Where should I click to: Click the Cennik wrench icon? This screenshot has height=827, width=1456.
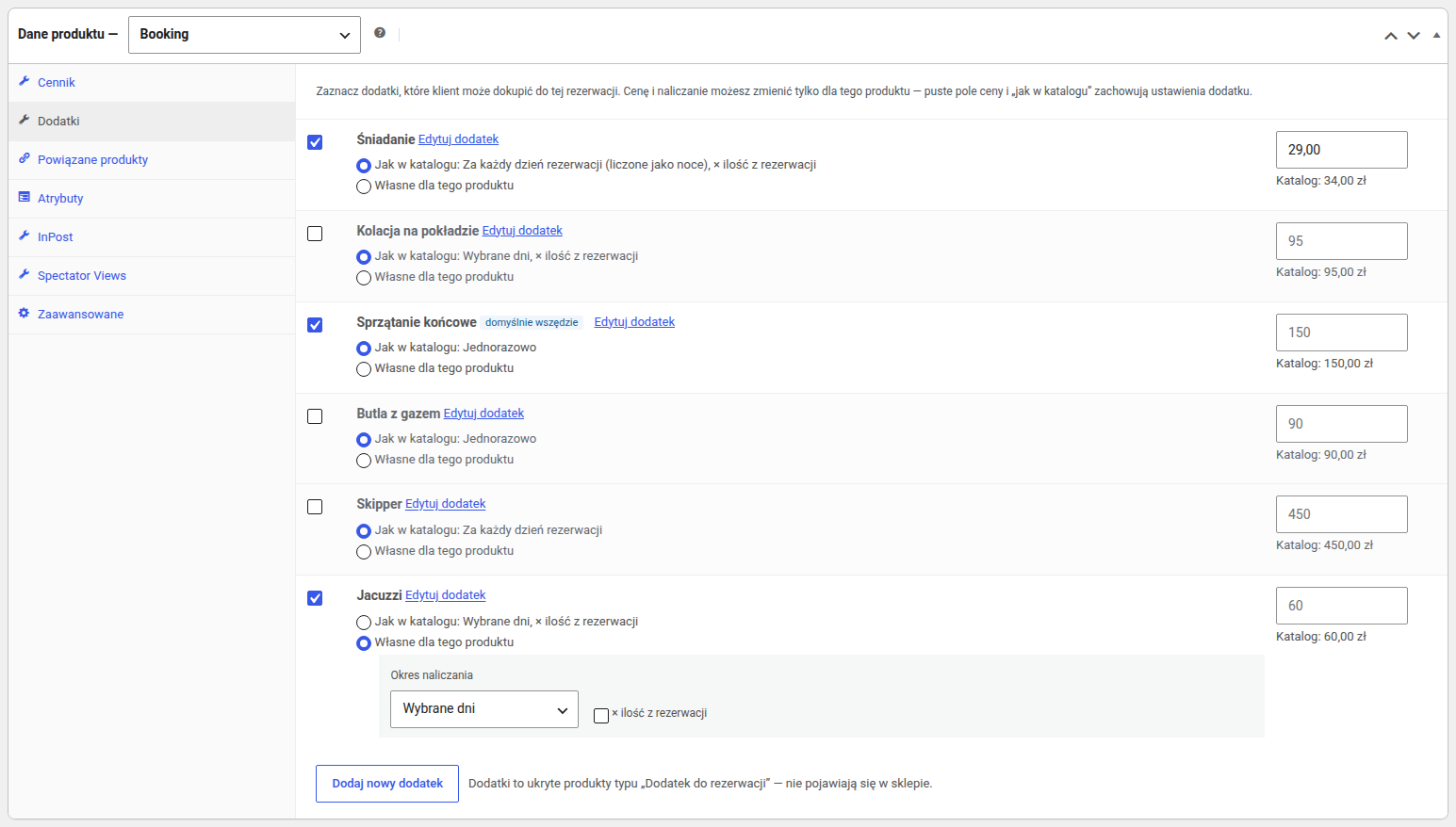pos(24,81)
